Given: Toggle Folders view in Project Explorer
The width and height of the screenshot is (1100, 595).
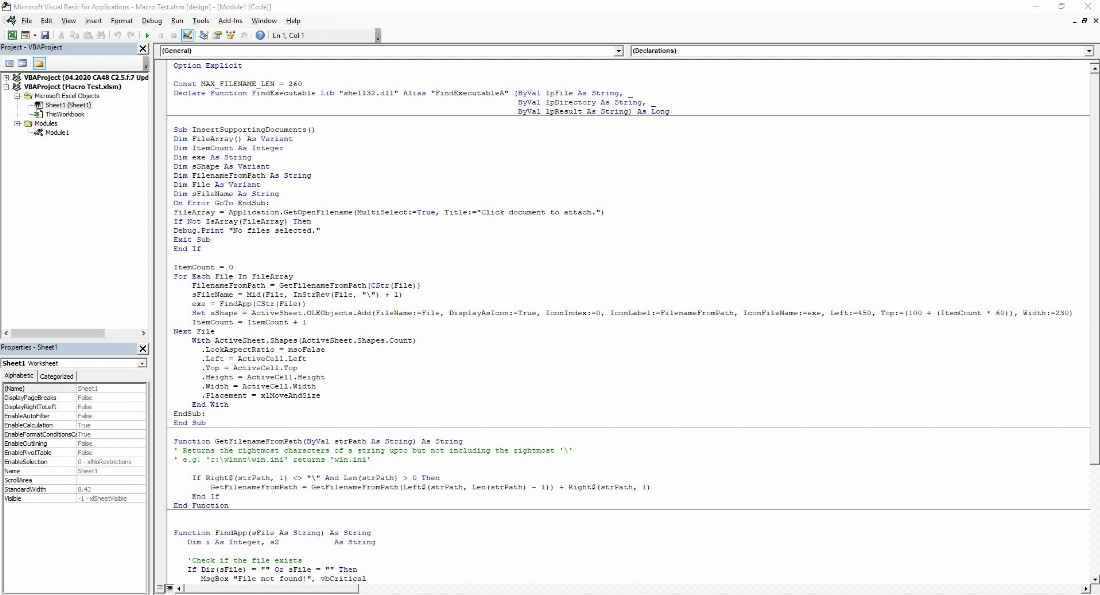Looking at the screenshot, I should (39, 63).
